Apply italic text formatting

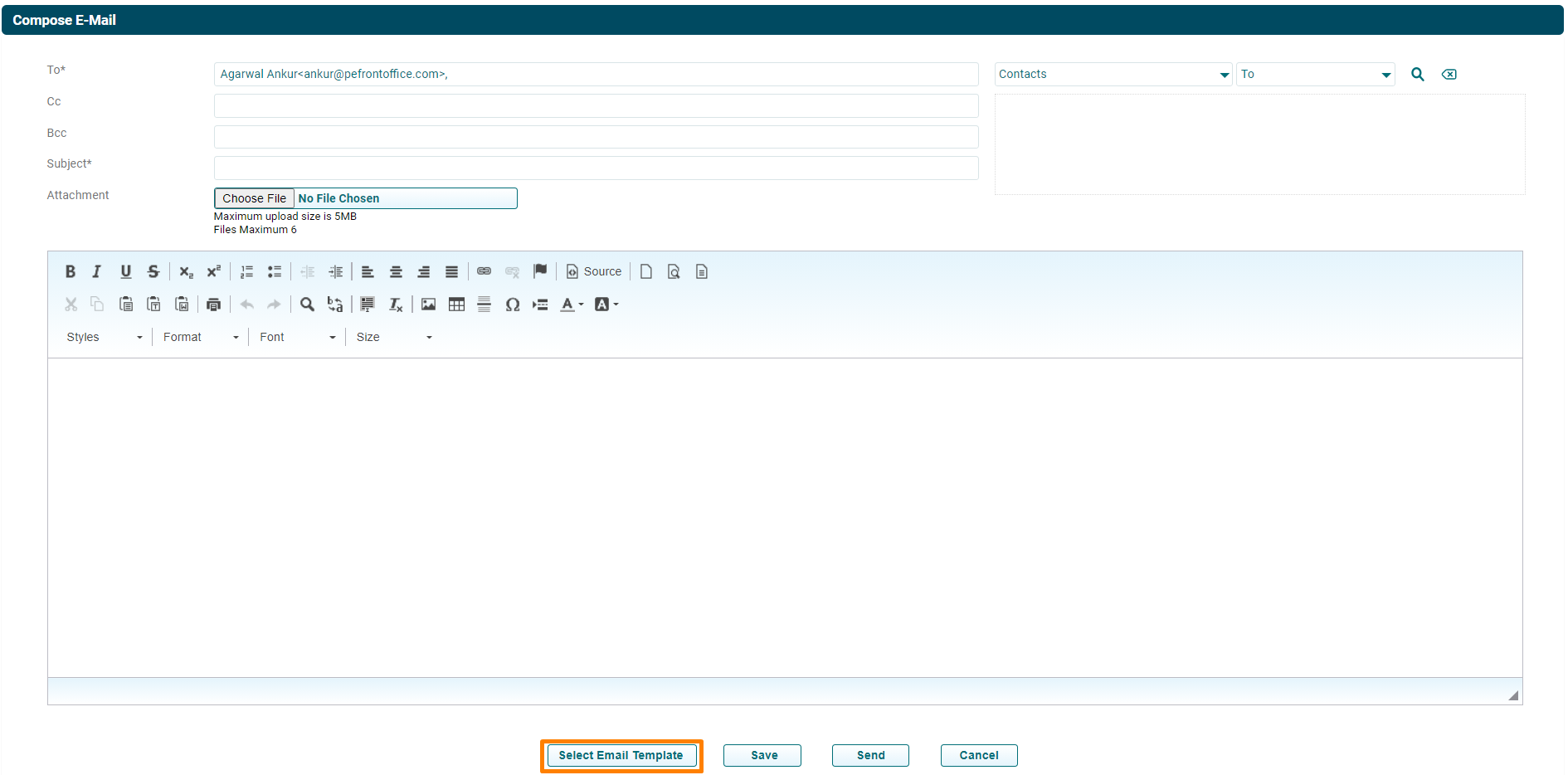pyautogui.click(x=97, y=271)
